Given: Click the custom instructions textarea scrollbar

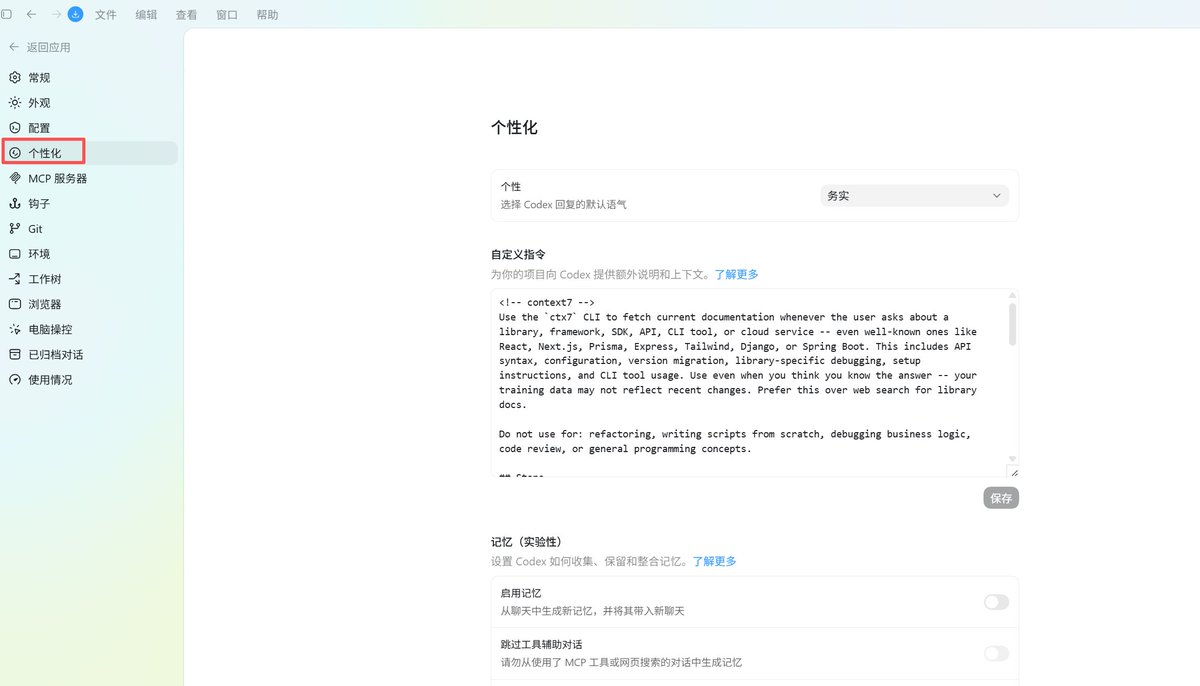Looking at the screenshot, I should (x=1013, y=326).
